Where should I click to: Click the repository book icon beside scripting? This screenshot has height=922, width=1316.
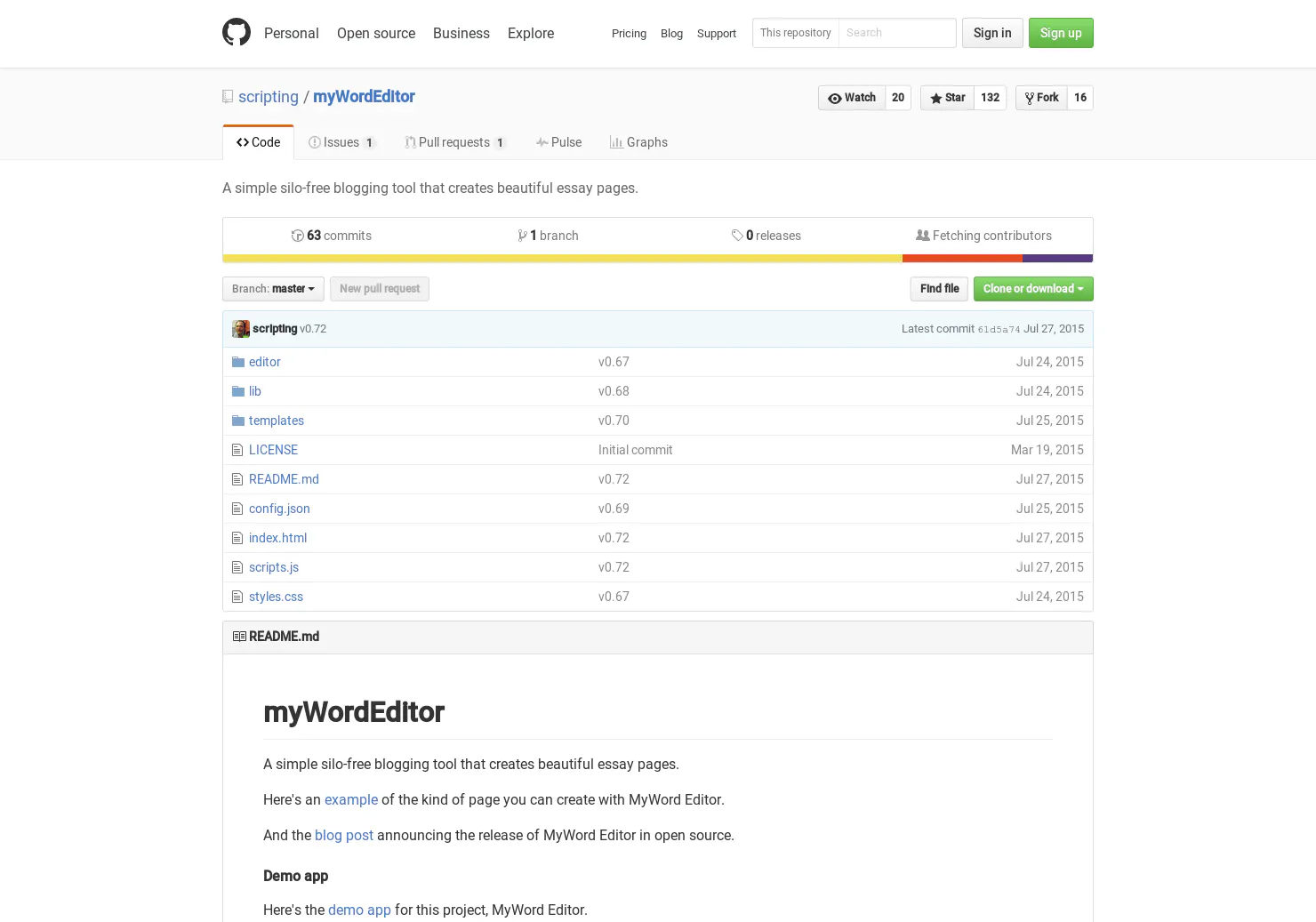(x=228, y=97)
